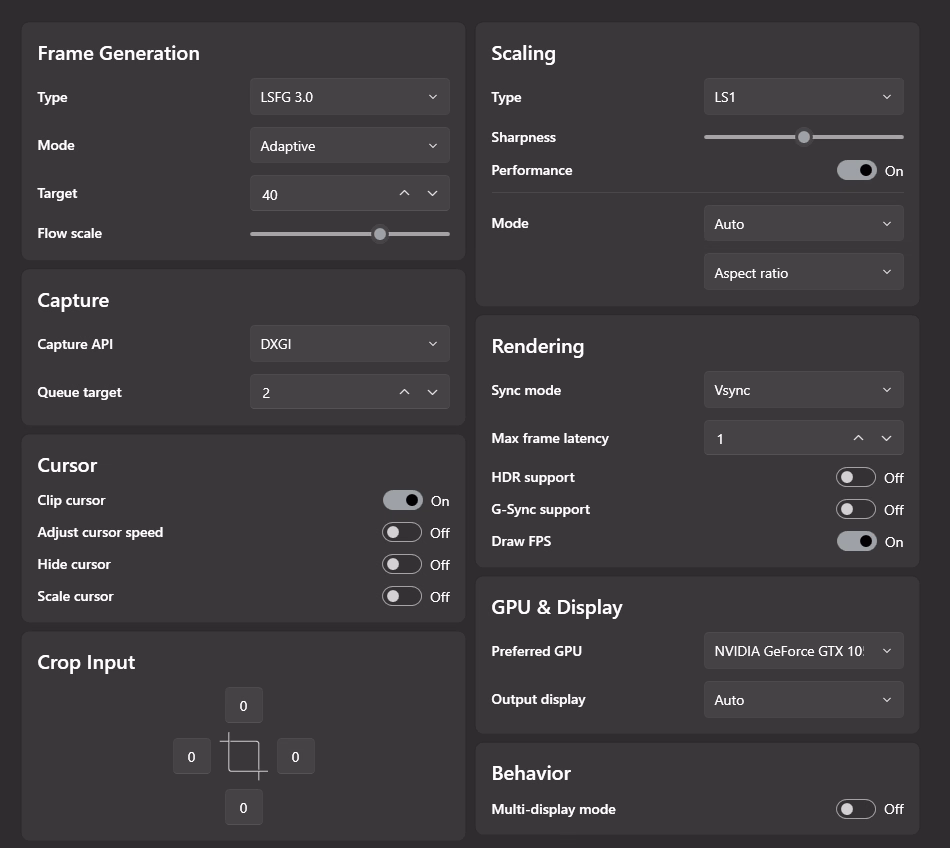Image resolution: width=950 pixels, height=848 pixels.
Task: Click the Sharpness slider handle
Action: click(x=804, y=137)
